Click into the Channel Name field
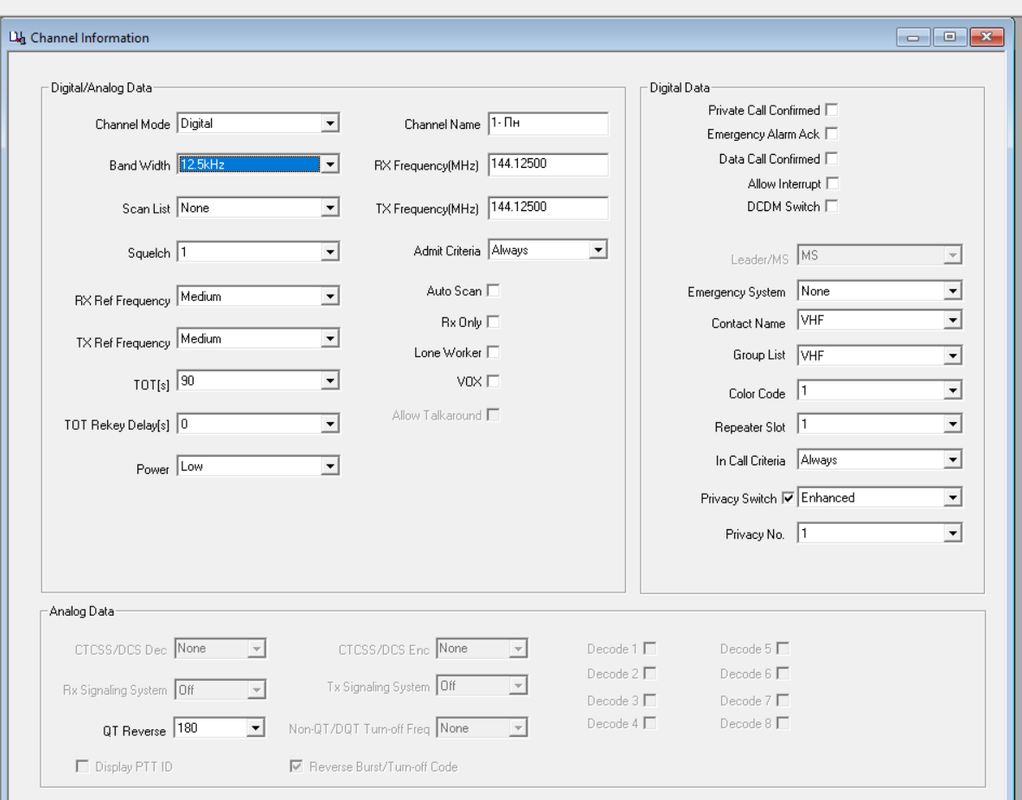The width and height of the screenshot is (1022, 800). coord(548,123)
